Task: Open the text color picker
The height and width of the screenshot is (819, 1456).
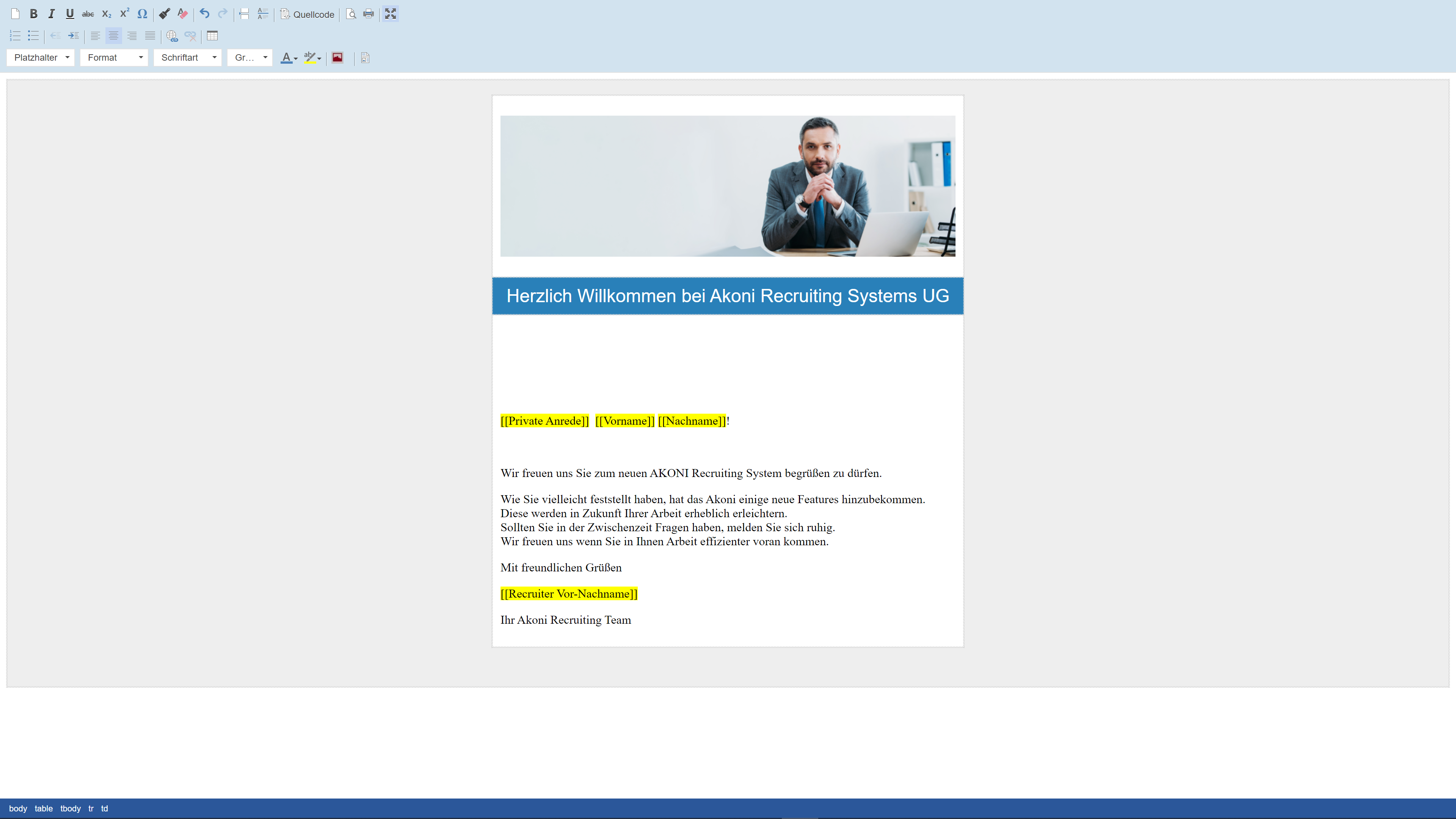Action: coord(289,58)
